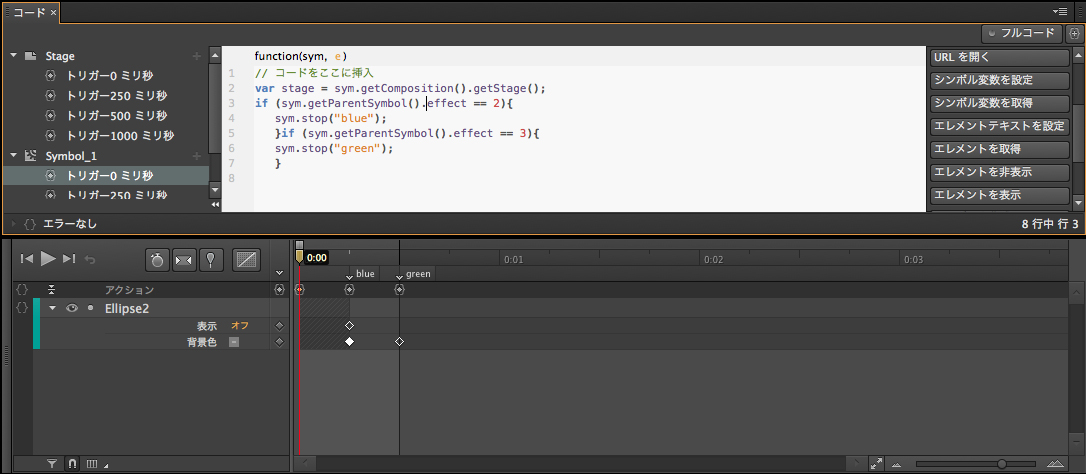This screenshot has height=474, width=1086.
Task: Select the trigger under green label
Action: pos(399,290)
